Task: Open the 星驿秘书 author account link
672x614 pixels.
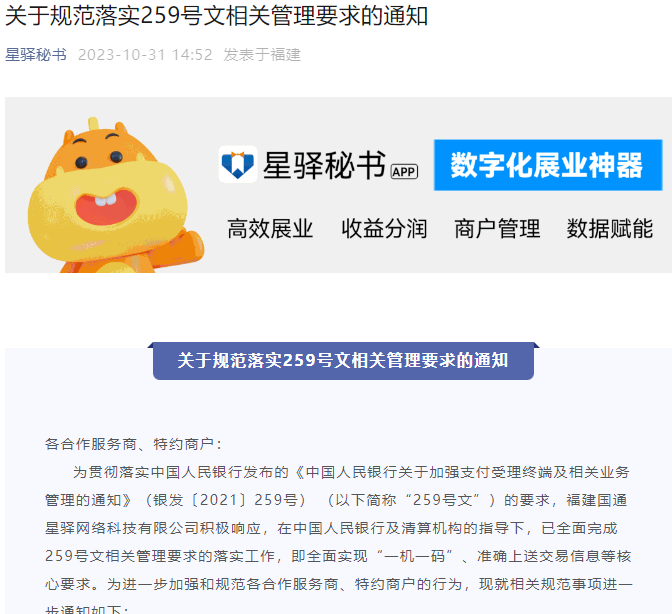Action: click(x=36, y=55)
